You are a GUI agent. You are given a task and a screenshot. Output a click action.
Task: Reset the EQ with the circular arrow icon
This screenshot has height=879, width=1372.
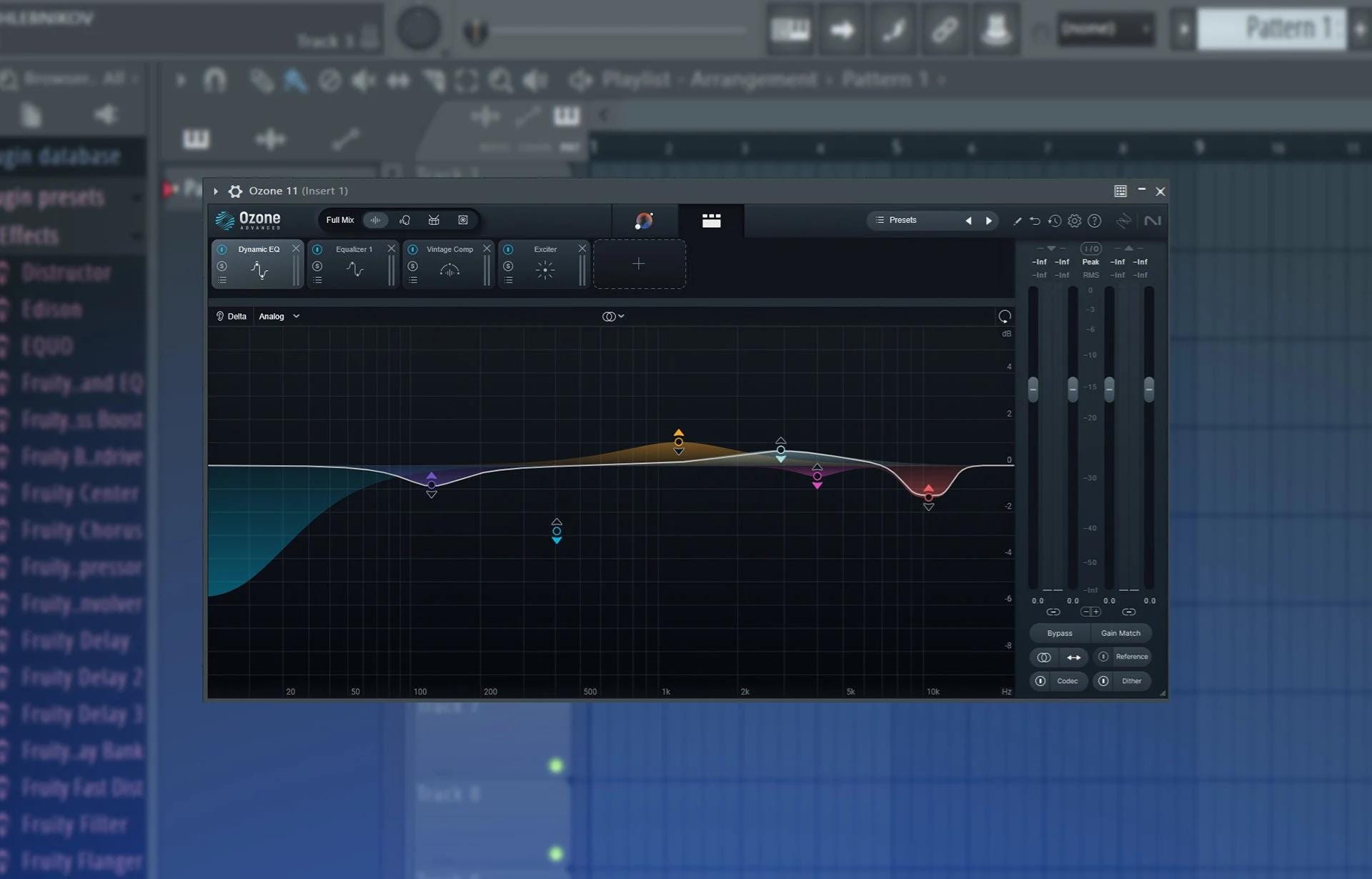coord(1005,317)
